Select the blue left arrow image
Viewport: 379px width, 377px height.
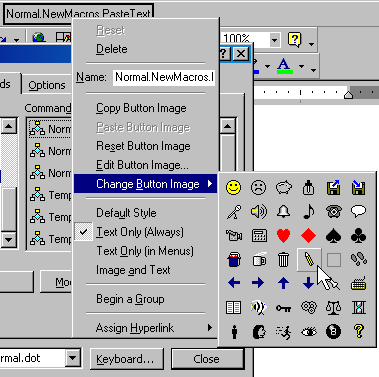coord(233,283)
